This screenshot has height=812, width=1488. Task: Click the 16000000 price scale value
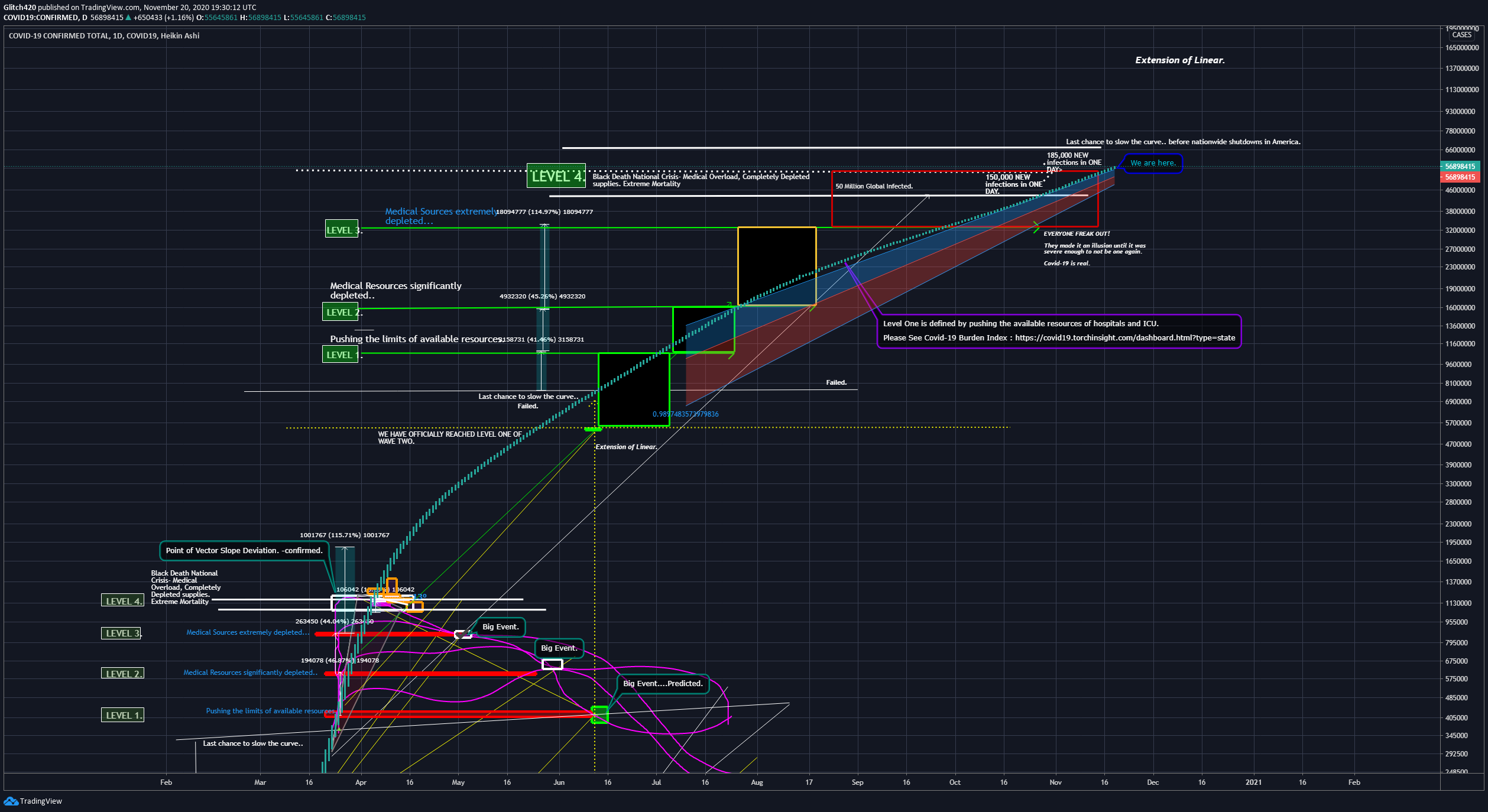pyautogui.click(x=1460, y=308)
